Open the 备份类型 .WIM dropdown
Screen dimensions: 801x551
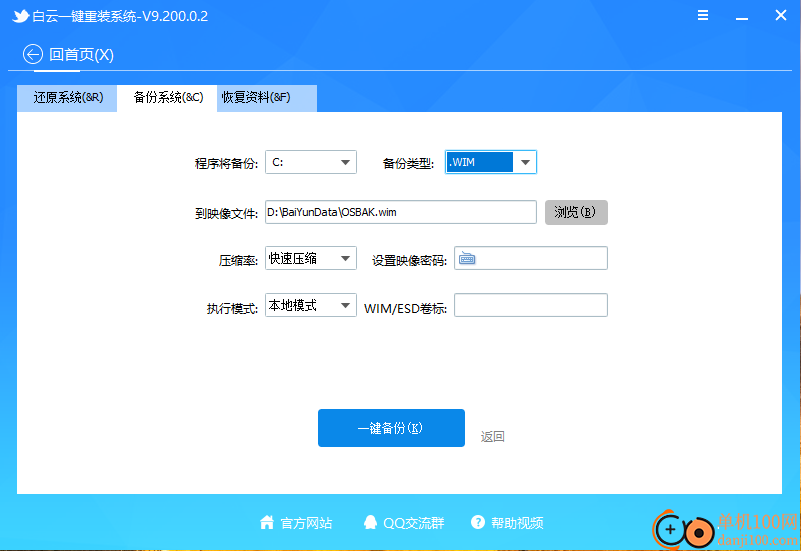490,162
